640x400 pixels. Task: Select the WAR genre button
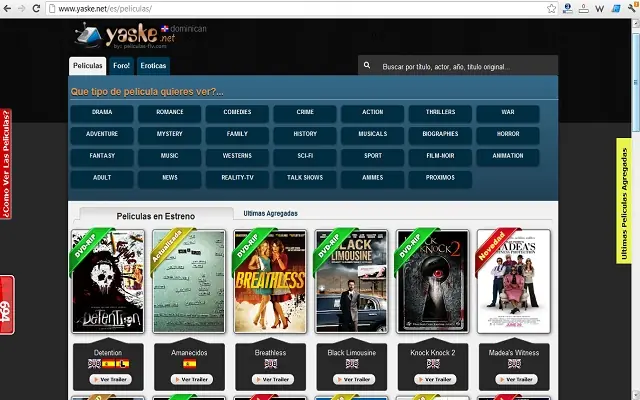click(508, 113)
